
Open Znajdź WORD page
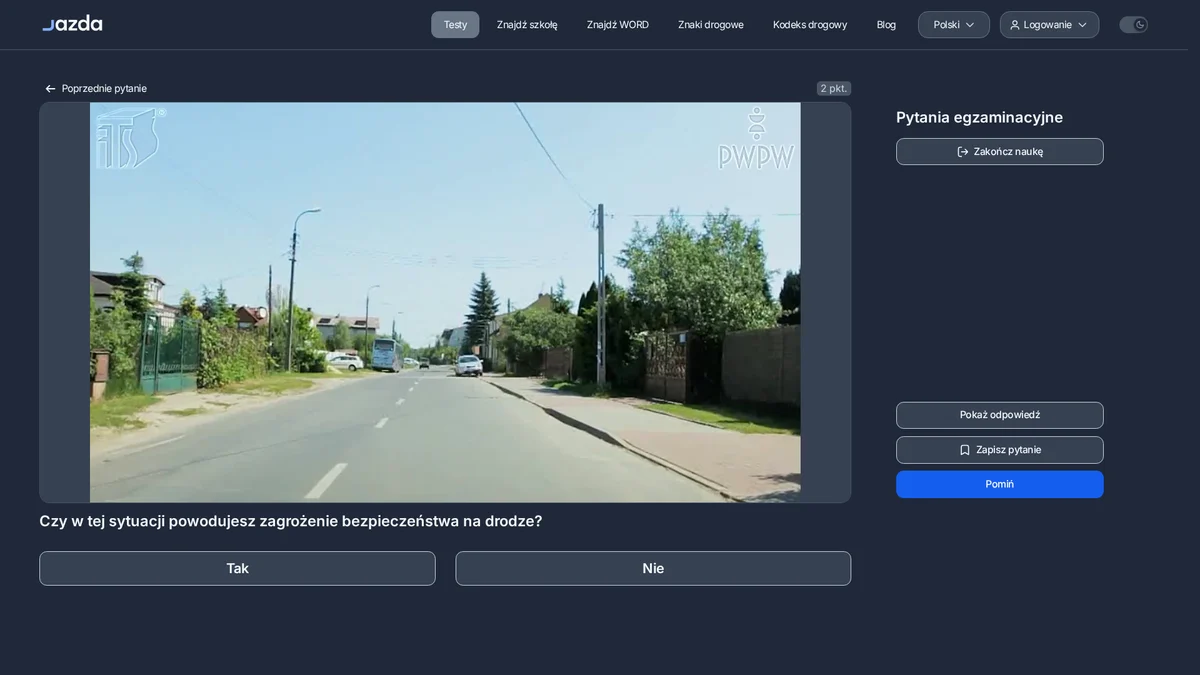pyautogui.click(x=618, y=25)
